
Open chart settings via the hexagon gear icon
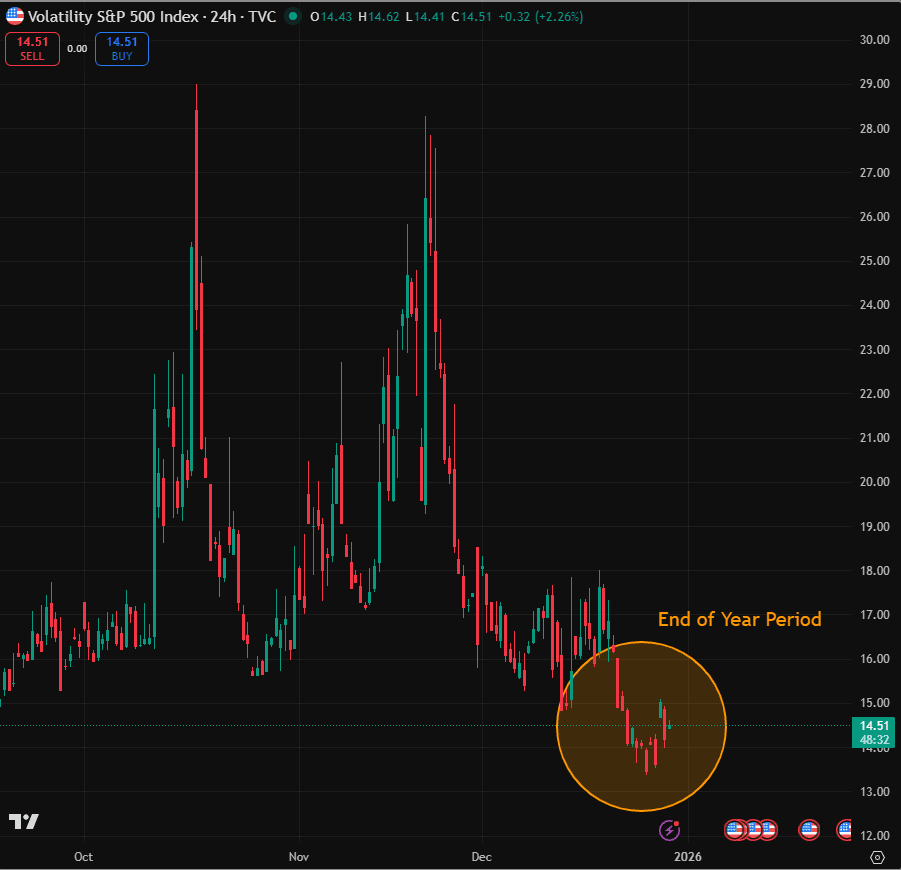click(877, 857)
